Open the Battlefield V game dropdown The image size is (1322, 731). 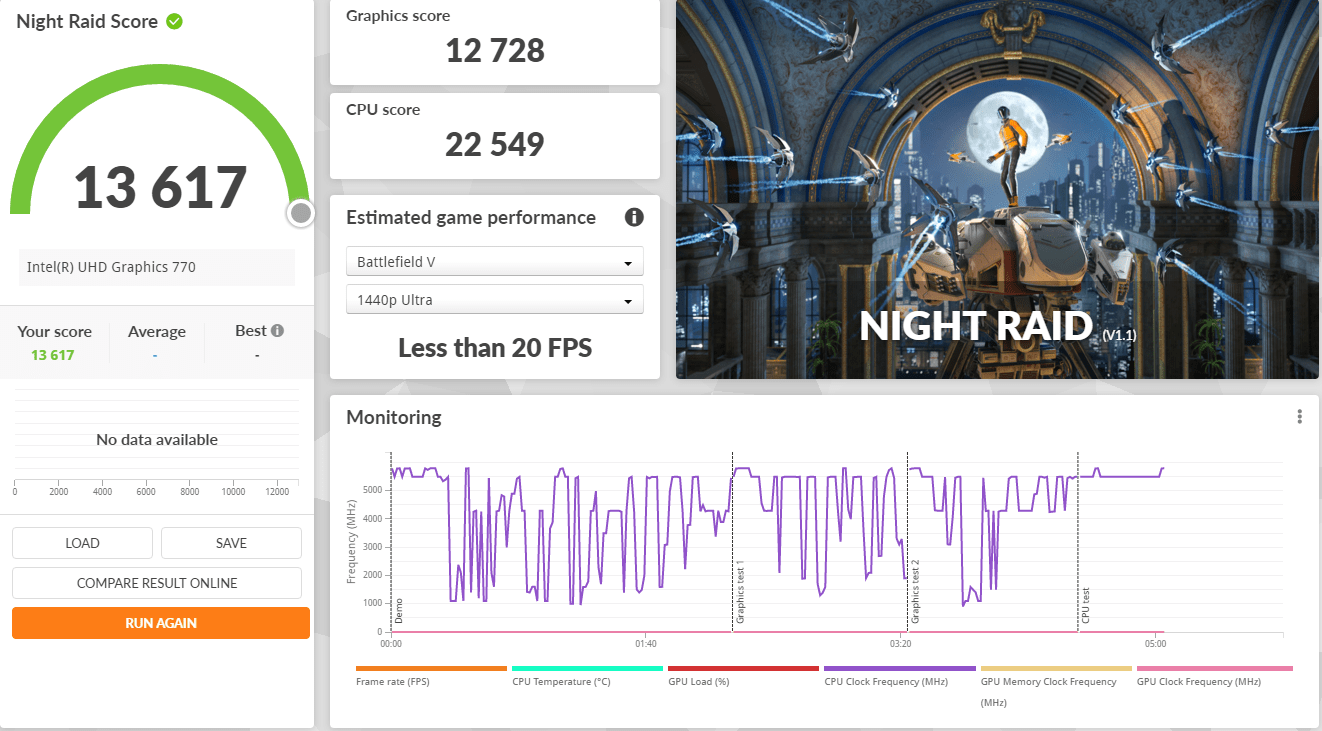(x=495, y=262)
